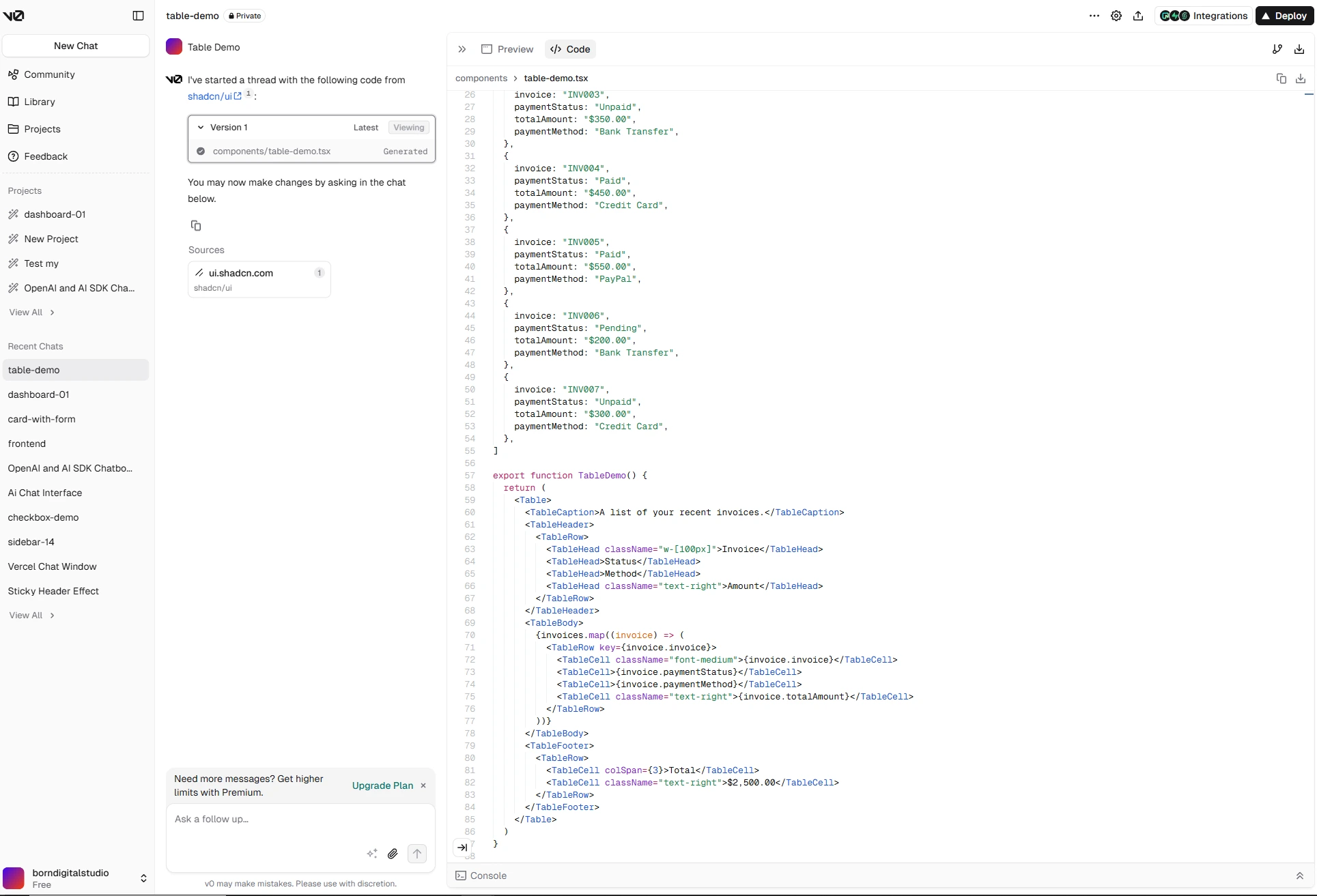Click View All under Projects
1317x896 pixels.
coord(31,312)
